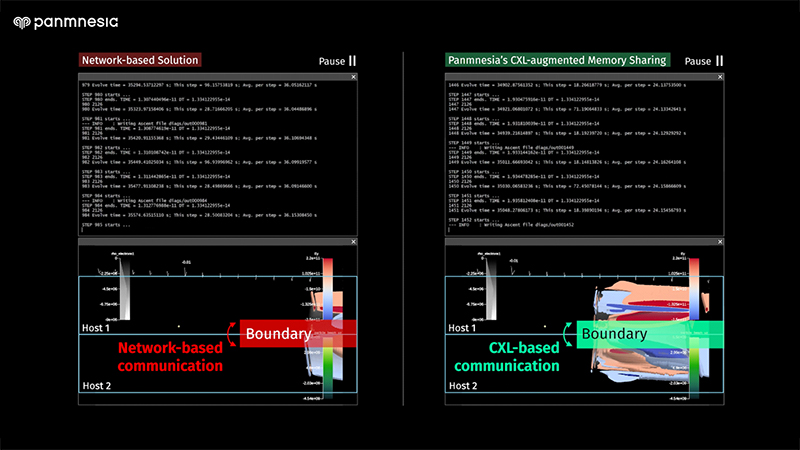Click 'STEP 985 starts' line in network log
The height and width of the screenshot is (450, 800).
pyautogui.click(x=106, y=225)
